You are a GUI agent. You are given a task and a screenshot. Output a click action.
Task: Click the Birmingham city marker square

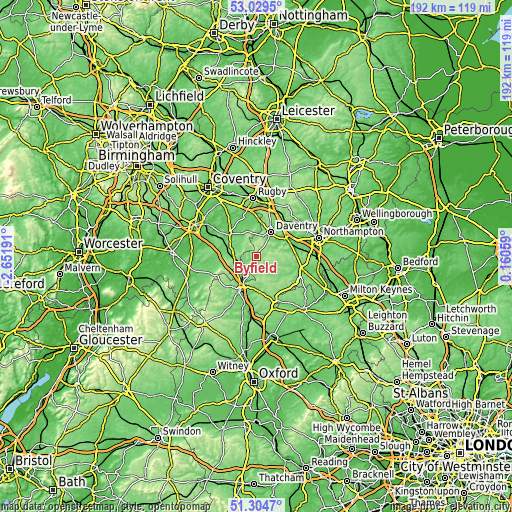coord(137,166)
